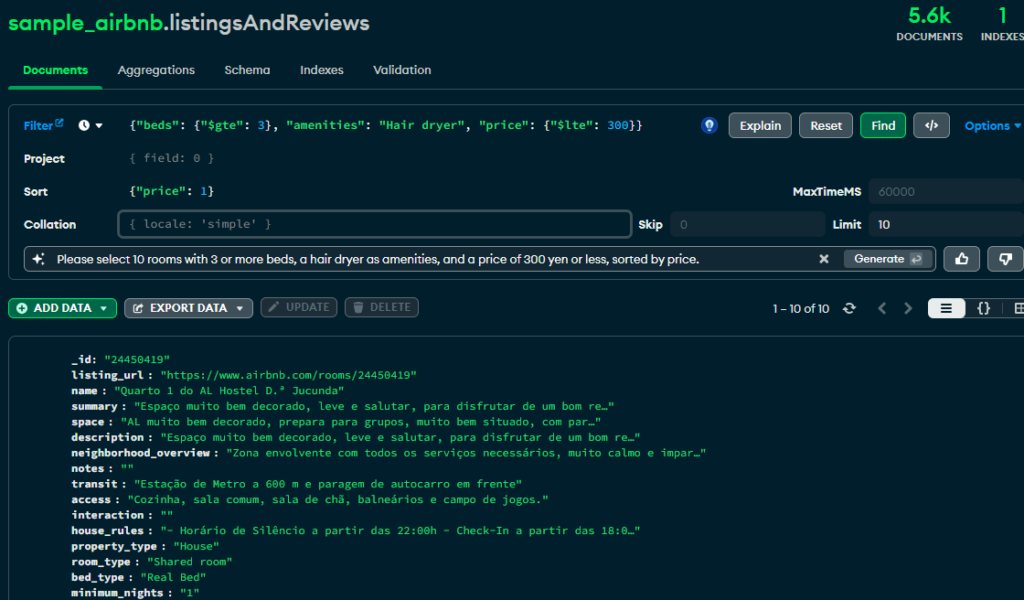This screenshot has height=600, width=1024.
Task: Click the bed_type value "Real Bed"
Action: click(173, 578)
